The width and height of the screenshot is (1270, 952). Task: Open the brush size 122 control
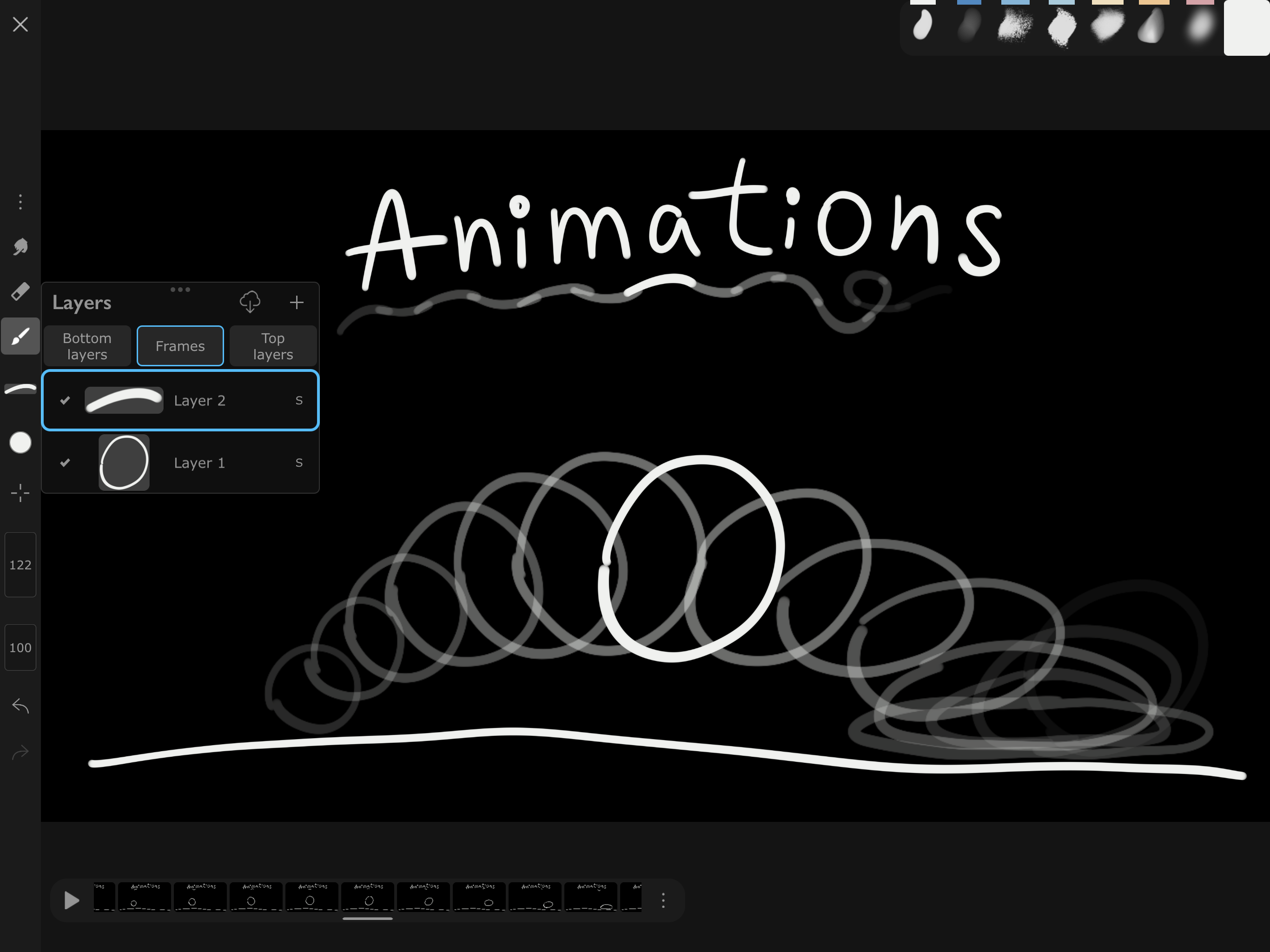20,564
